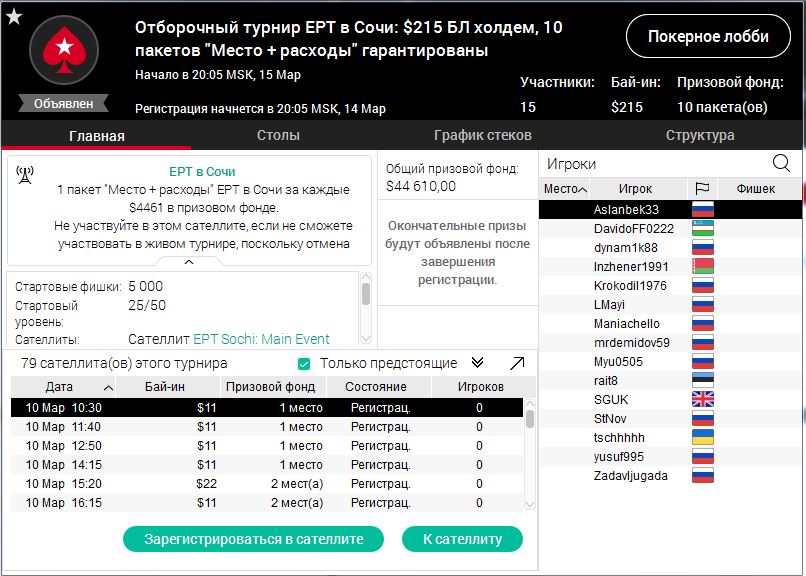
Task: Click 'Зарегистрироваться в сателлите' button
Action: click(x=253, y=539)
